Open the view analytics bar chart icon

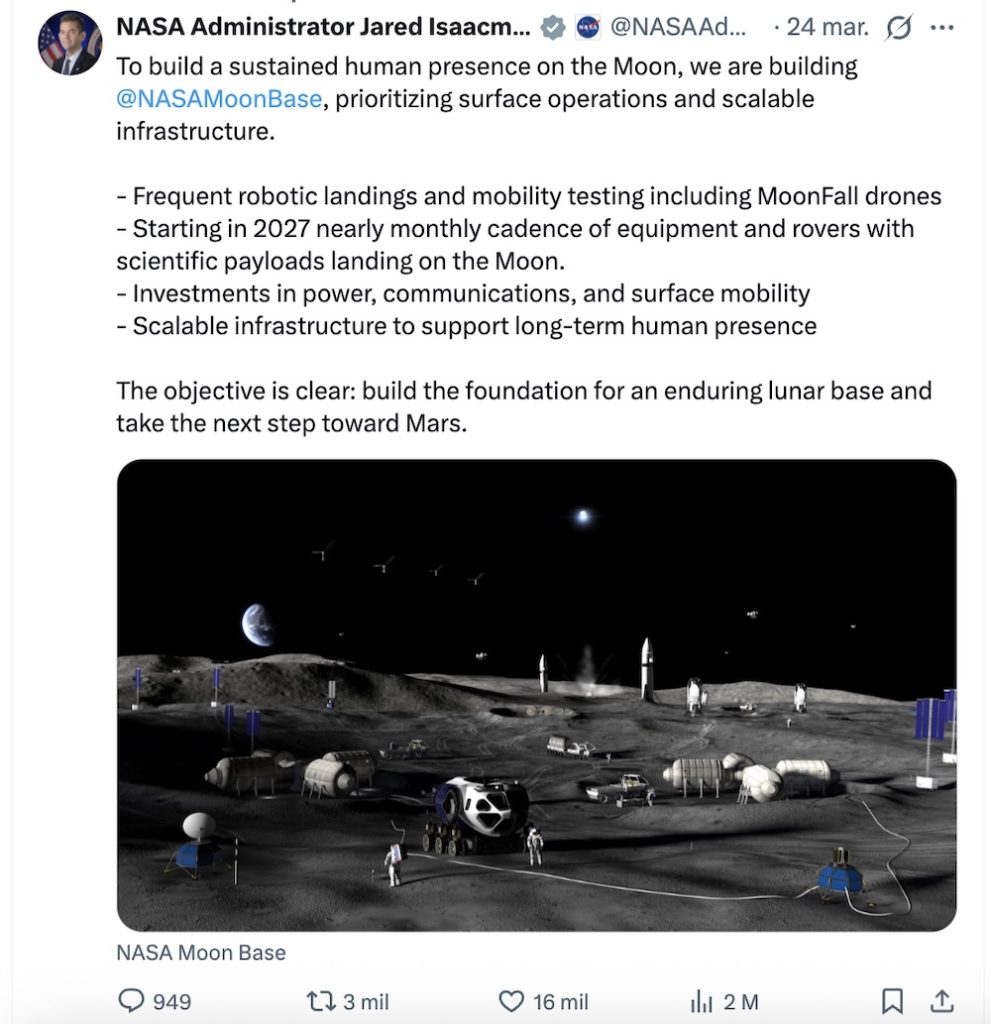701,1000
